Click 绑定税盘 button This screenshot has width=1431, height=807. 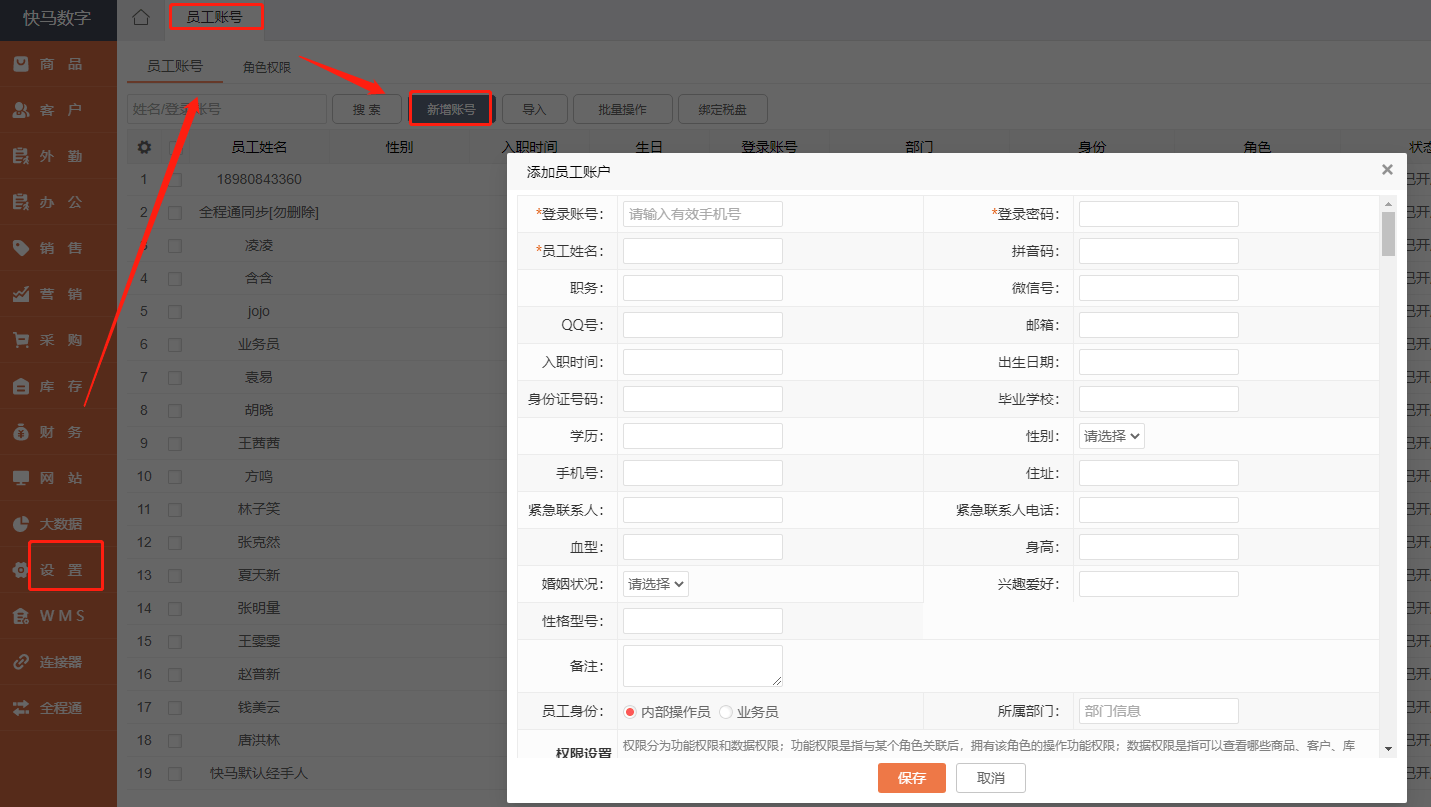pos(723,109)
